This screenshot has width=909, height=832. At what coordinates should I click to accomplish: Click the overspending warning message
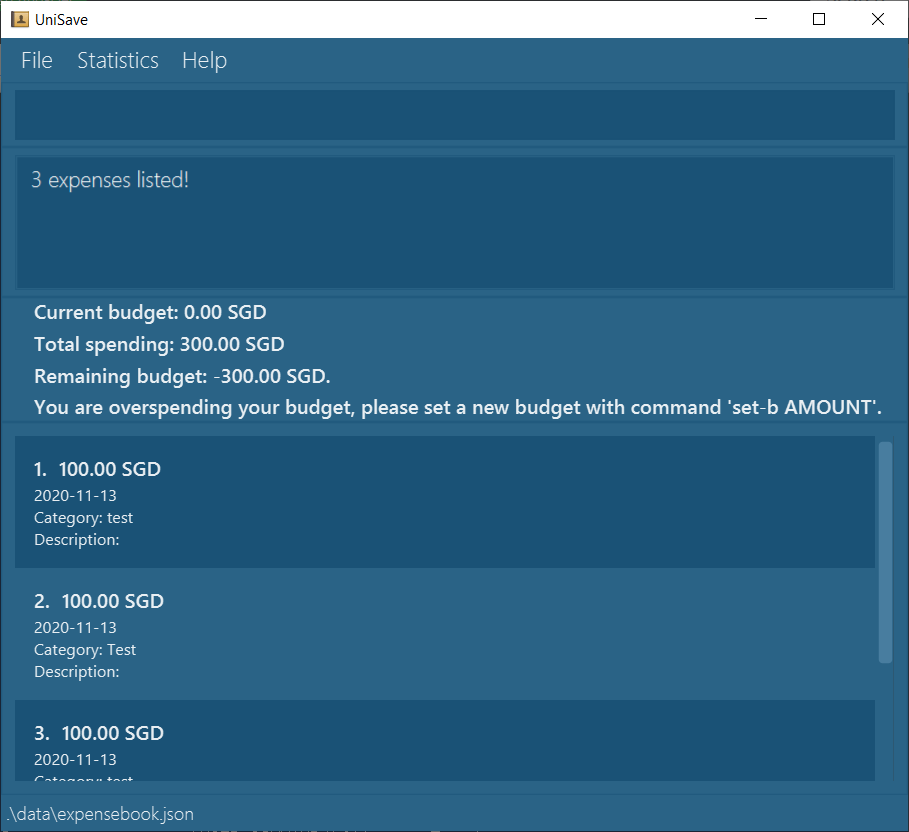(457, 408)
